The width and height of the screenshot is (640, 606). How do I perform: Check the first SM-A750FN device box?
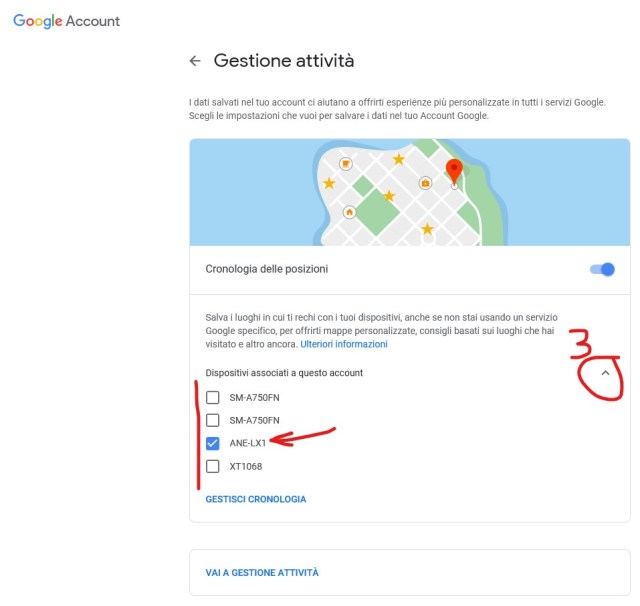pyautogui.click(x=213, y=397)
